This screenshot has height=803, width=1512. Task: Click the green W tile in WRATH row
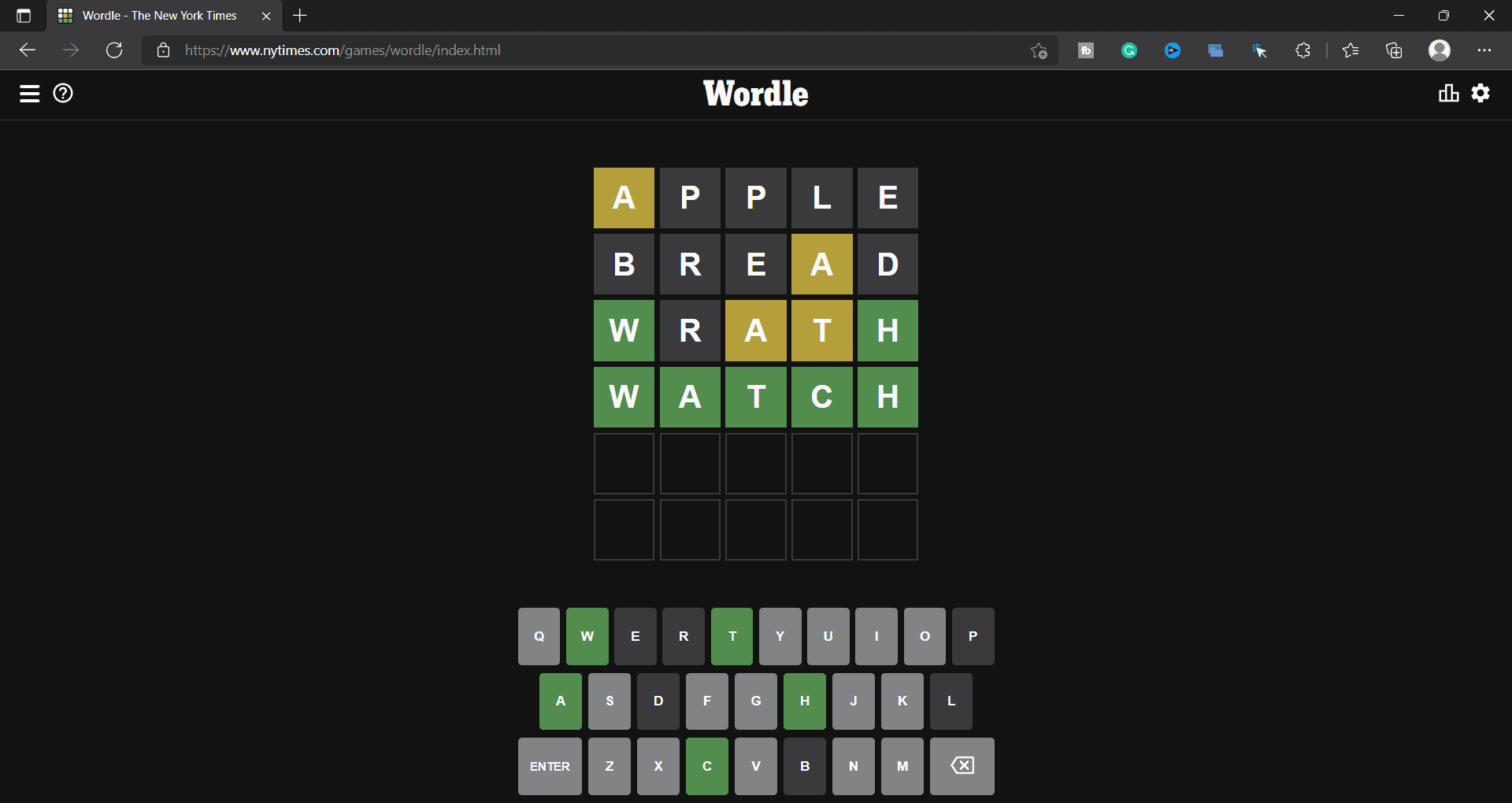624,331
